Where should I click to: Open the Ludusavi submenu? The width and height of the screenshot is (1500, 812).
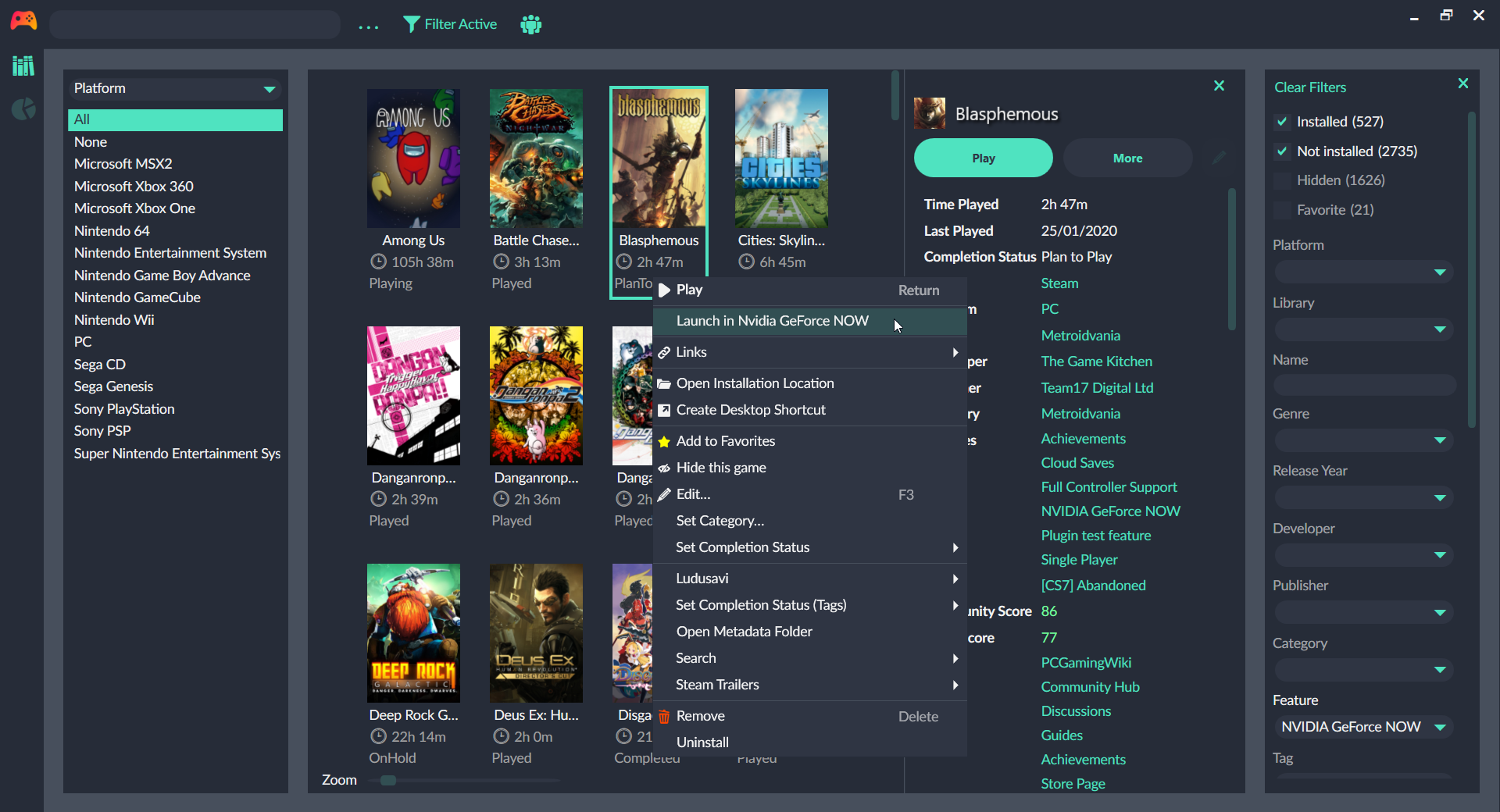click(810, 579)
